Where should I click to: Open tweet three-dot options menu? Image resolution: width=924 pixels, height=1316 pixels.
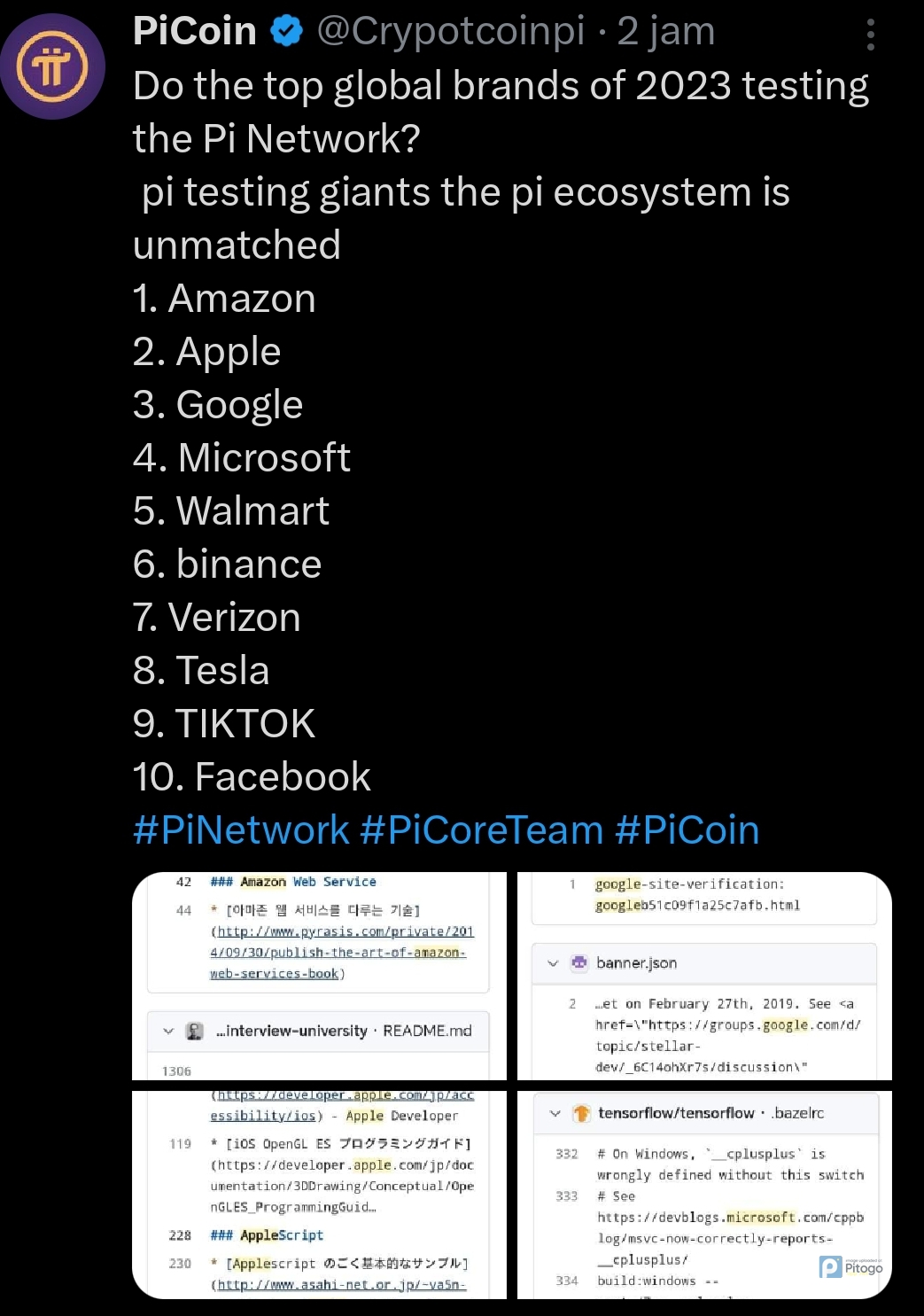(x=871, y=35)
